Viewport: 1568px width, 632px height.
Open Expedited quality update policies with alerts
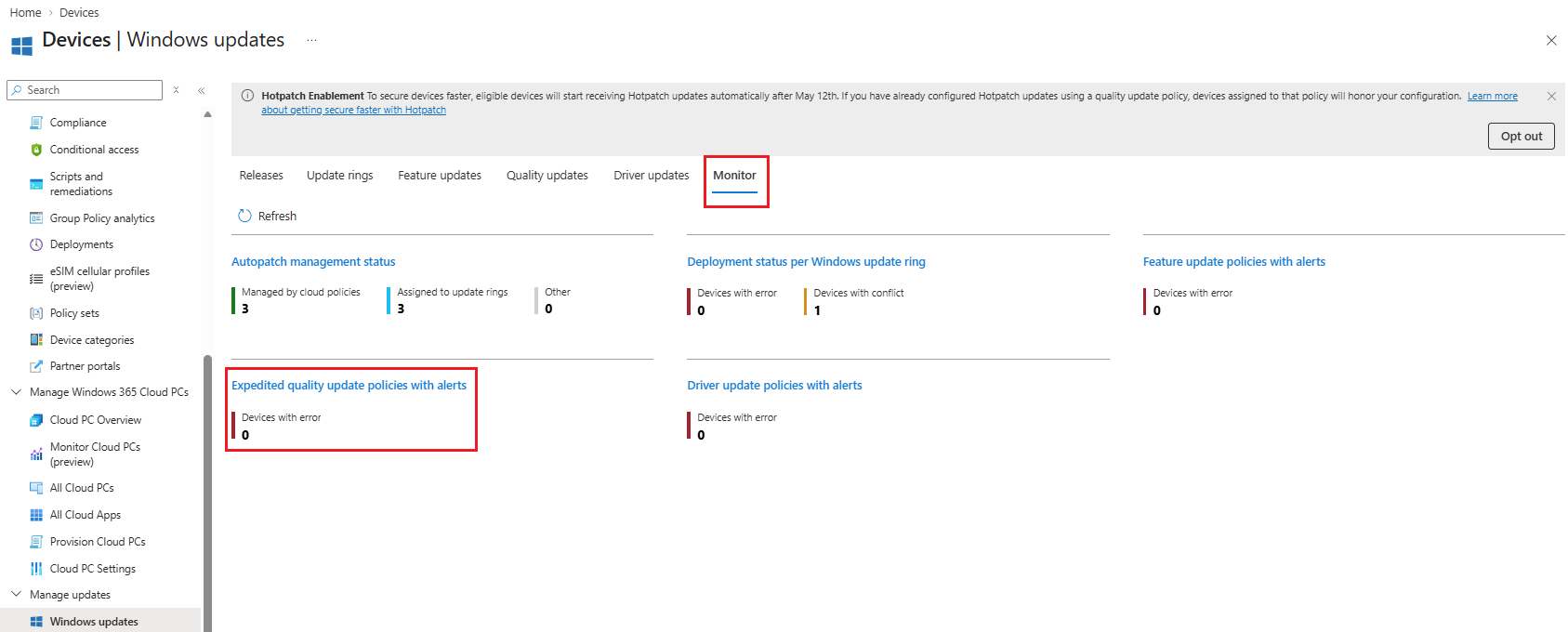[349, 386]
